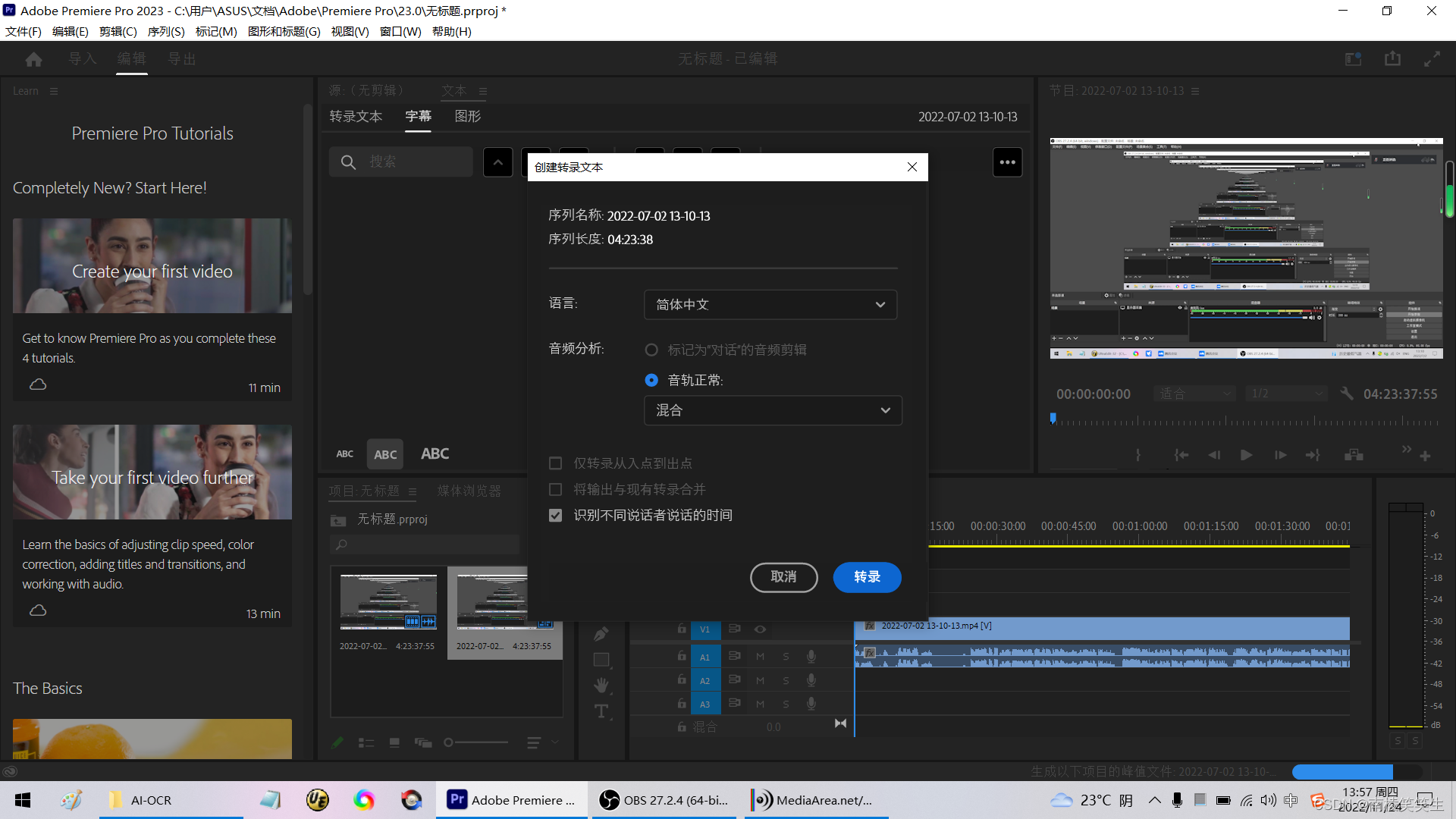Image resolution: width=1456 pixels, height=819 pixels.
Task: Switch to the 导出 workspace
Action: pos(182,58)
